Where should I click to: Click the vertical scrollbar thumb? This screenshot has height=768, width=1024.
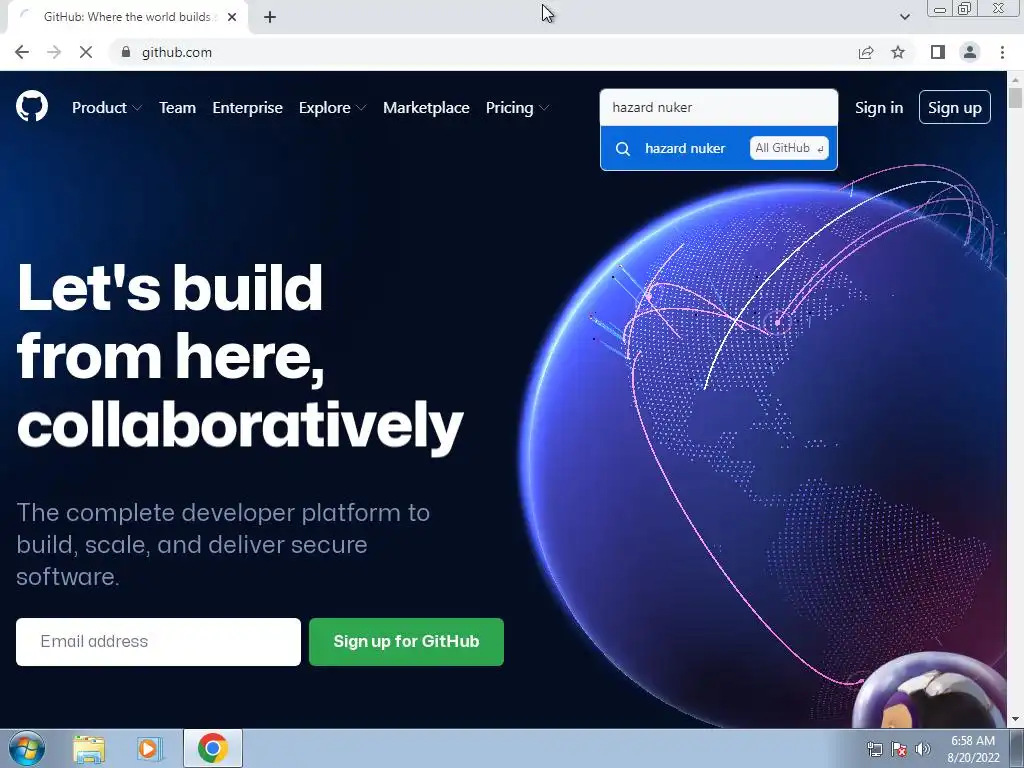tap(1015, 98)
